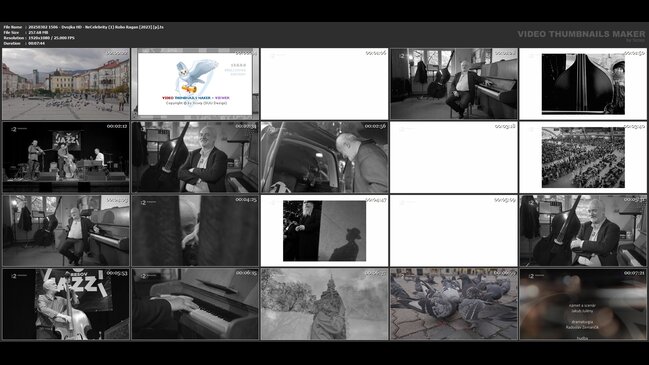Screen dimensions: 649x365
Task: Click the closeup pigeons on pavement frame
Action: [454, 304]
